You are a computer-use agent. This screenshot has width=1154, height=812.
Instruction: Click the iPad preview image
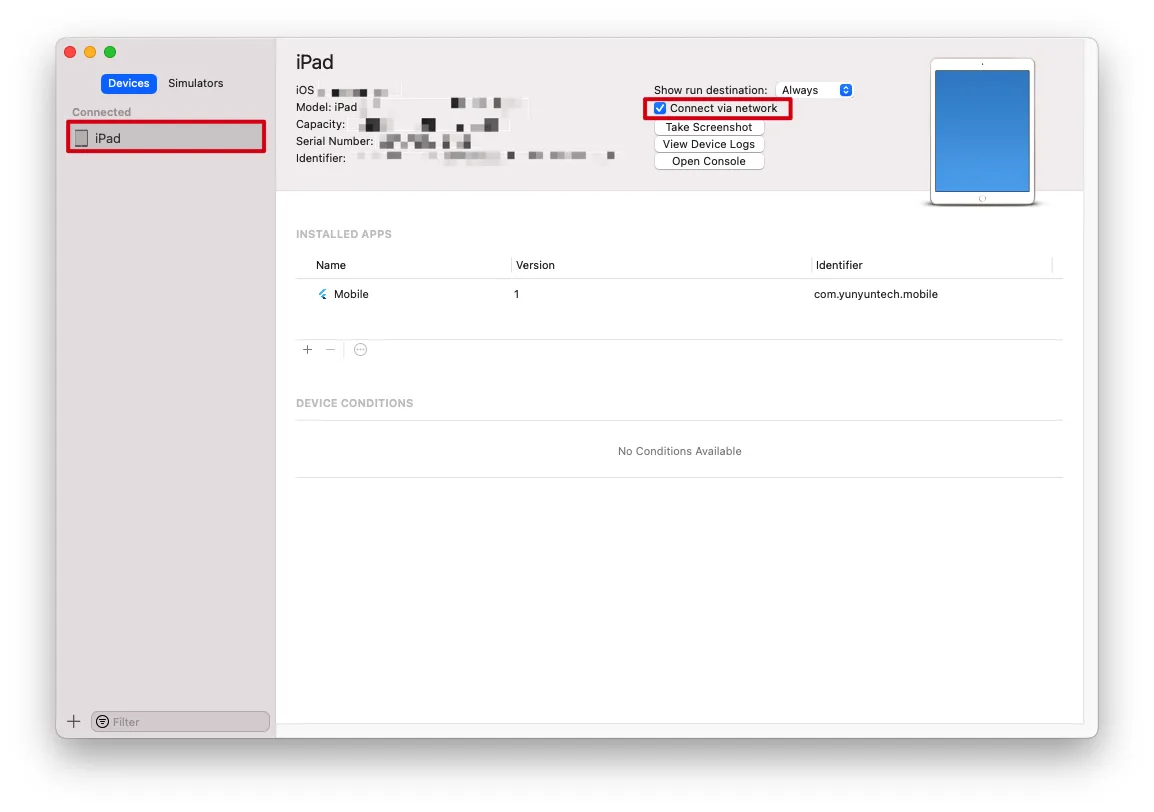click(x=983, y=131)
